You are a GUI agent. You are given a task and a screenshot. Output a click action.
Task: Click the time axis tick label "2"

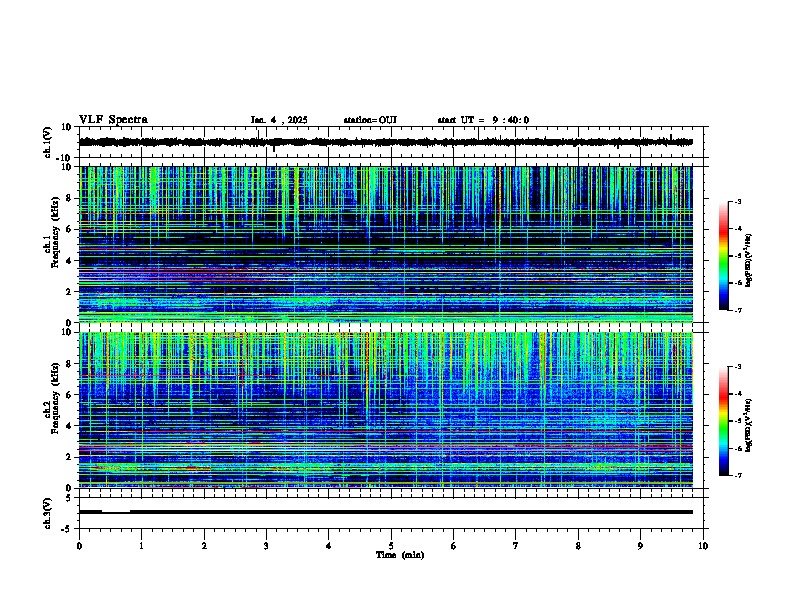coord(204,546)
